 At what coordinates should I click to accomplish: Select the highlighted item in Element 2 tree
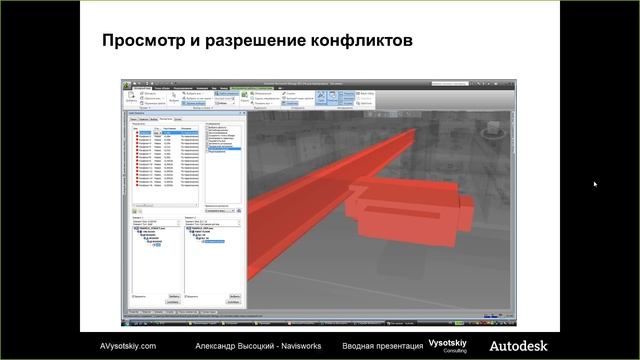pyautogui.click(x=215, y=242)
